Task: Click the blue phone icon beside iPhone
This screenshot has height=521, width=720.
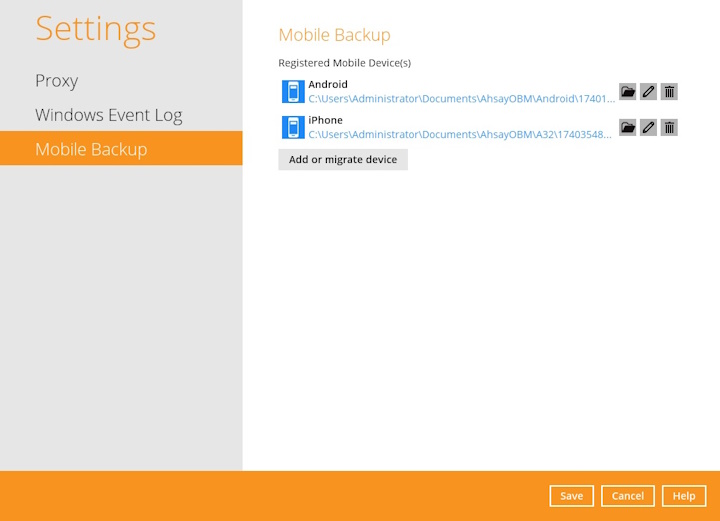Action: (293, 127)
